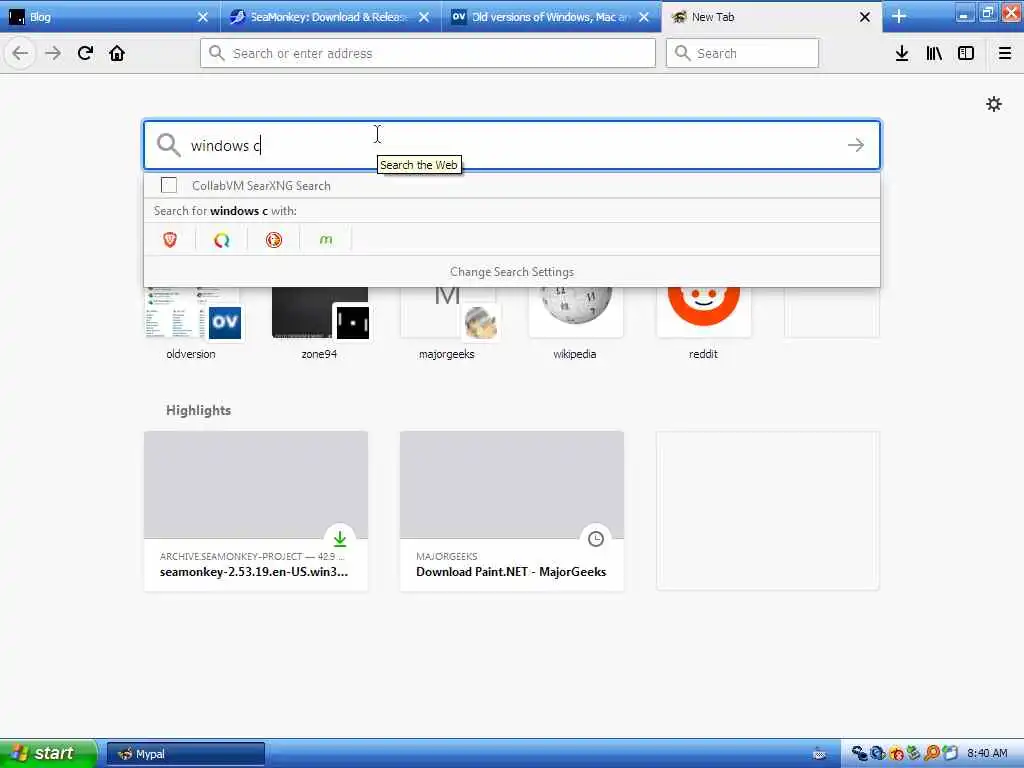Search with the green m engine icon
Image resolution: width=1024 pixels, height=768 pixels.
[x=326, y=240]
